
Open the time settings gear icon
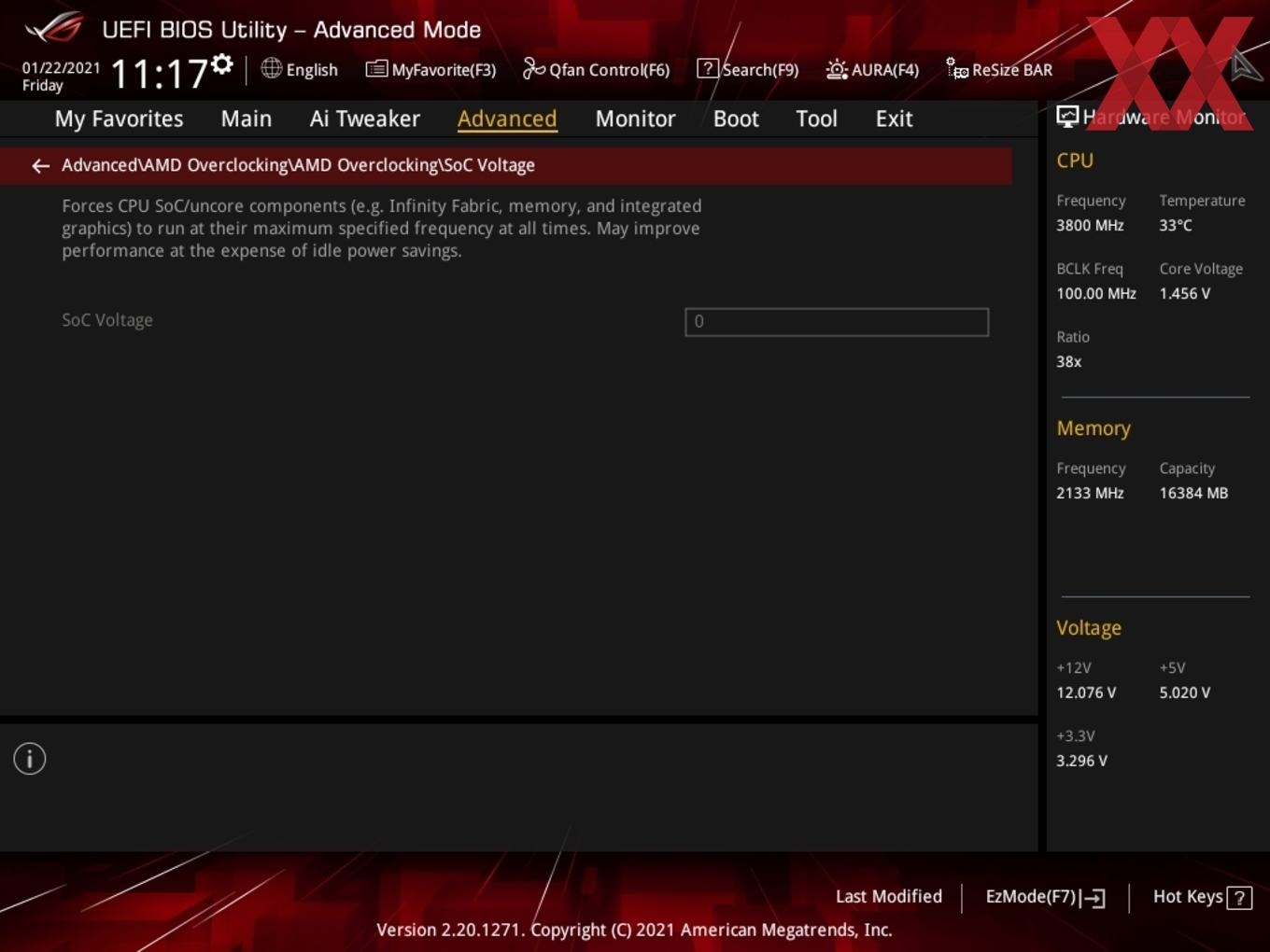click(x=221, y=64)
